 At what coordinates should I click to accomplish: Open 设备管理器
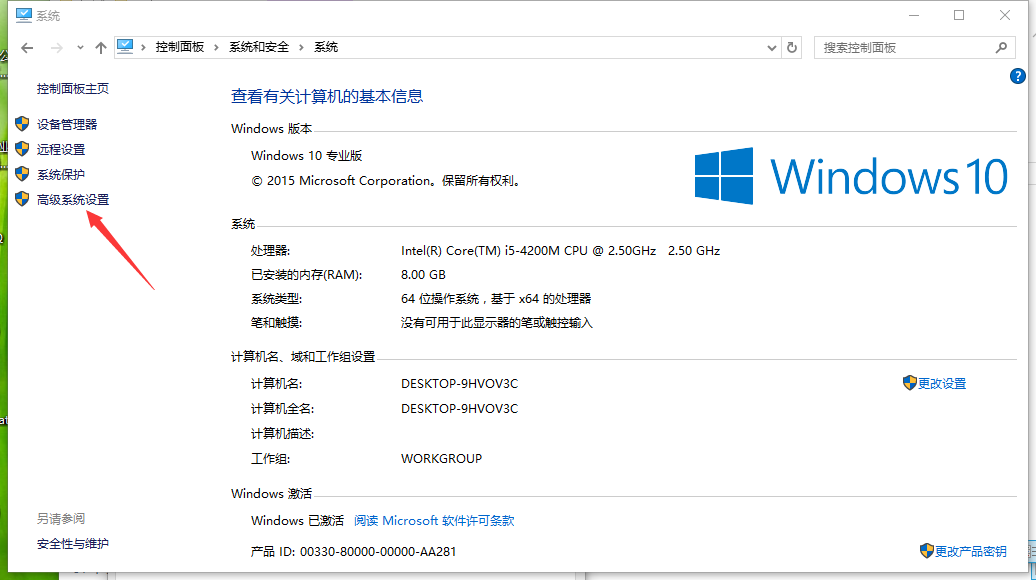(x=67, y=124)
